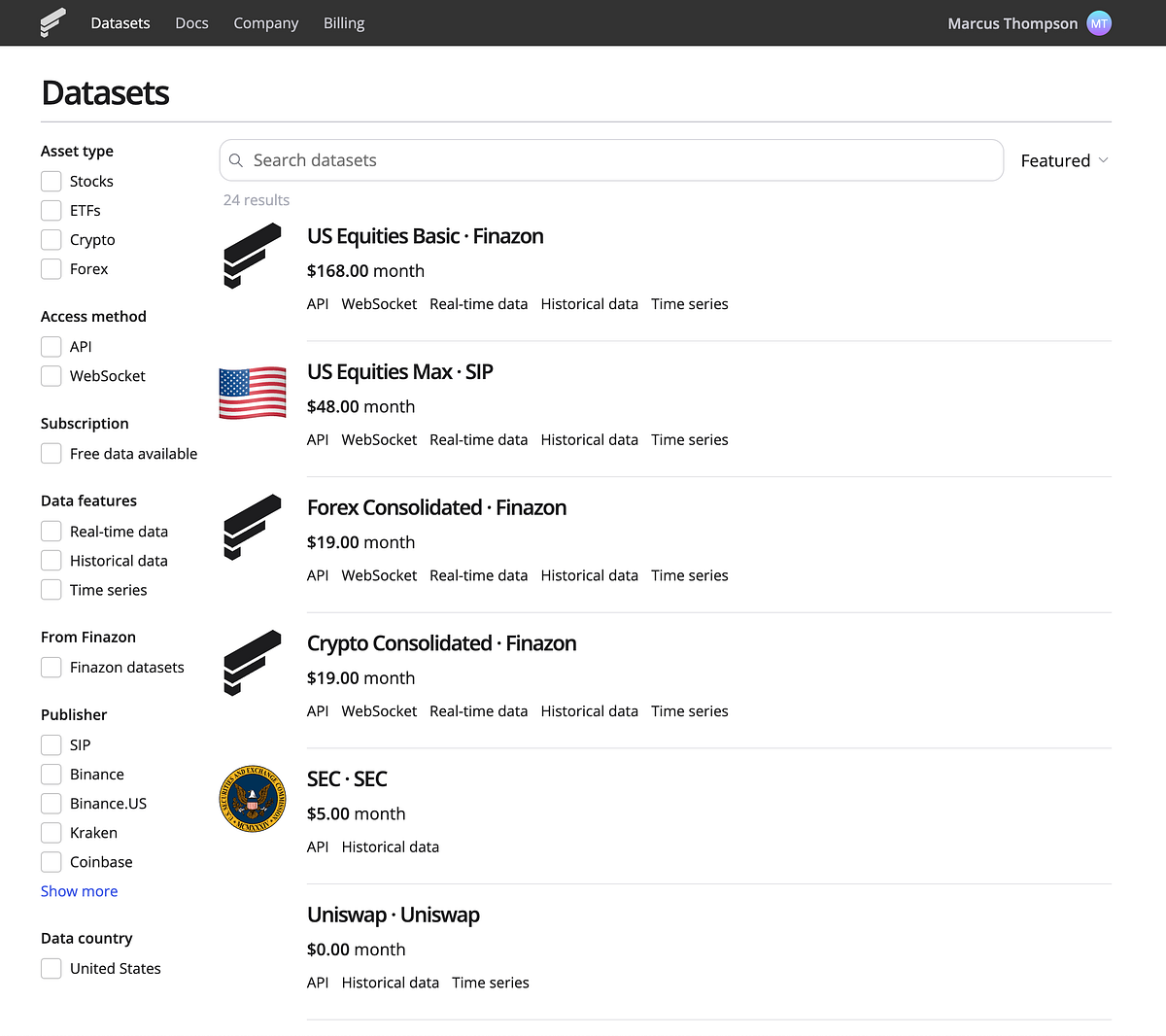
Task: Click the Uniswap · Uniswap dataset link
Action: [393, 915]
